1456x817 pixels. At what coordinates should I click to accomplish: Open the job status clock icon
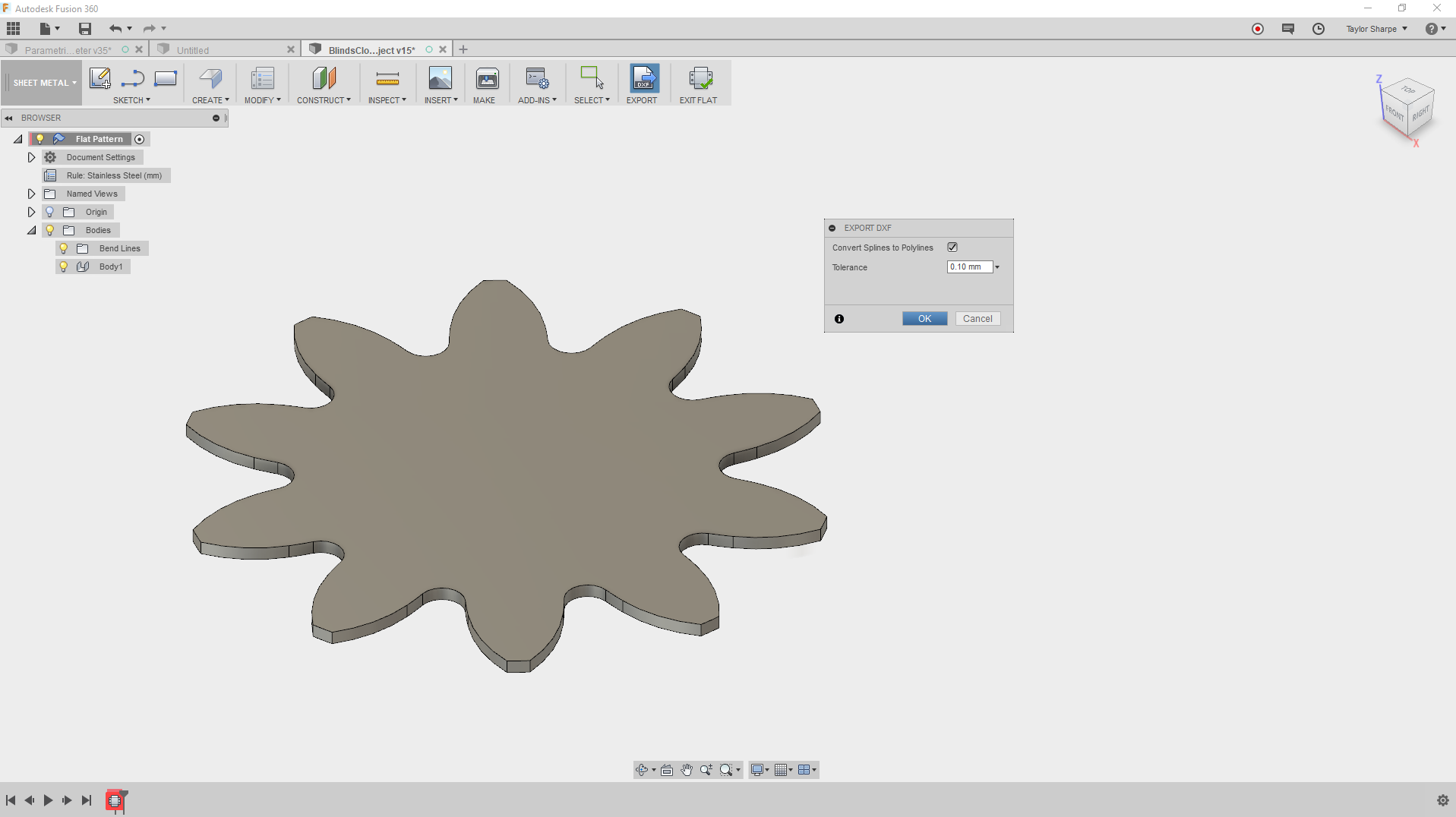point(1319,29)
